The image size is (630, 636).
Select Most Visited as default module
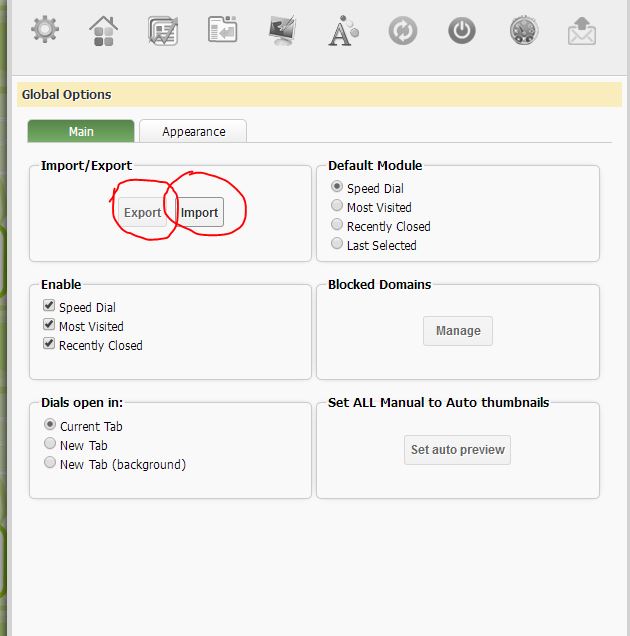337,206
